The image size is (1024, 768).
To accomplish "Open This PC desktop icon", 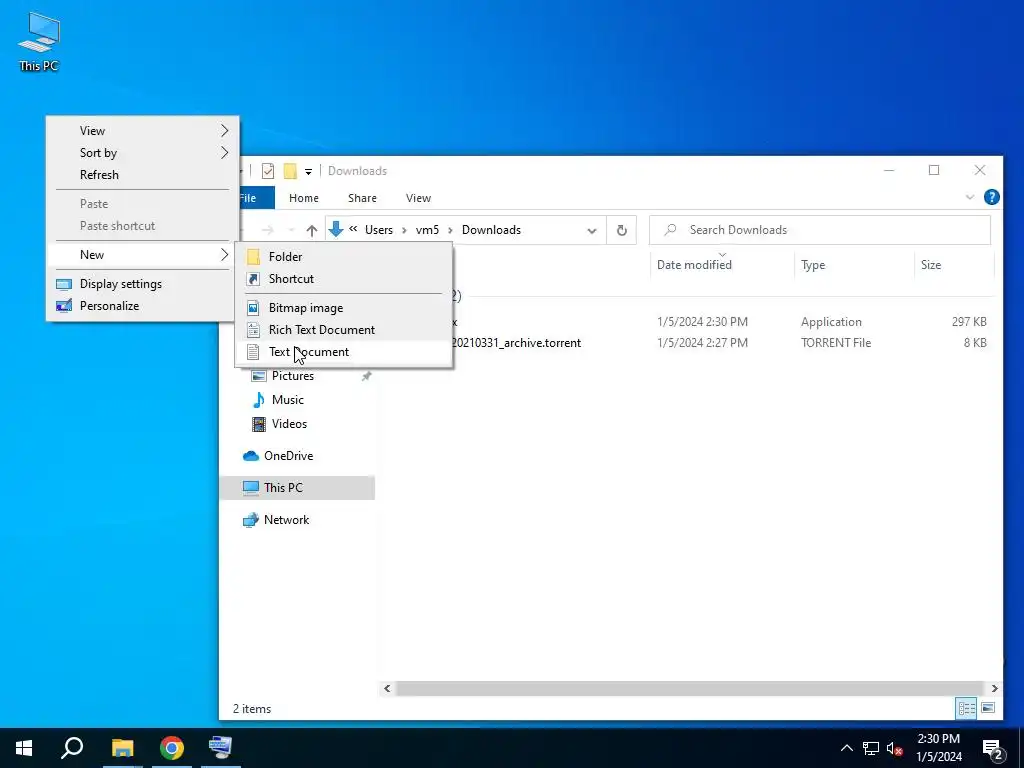I will point(39,42).
